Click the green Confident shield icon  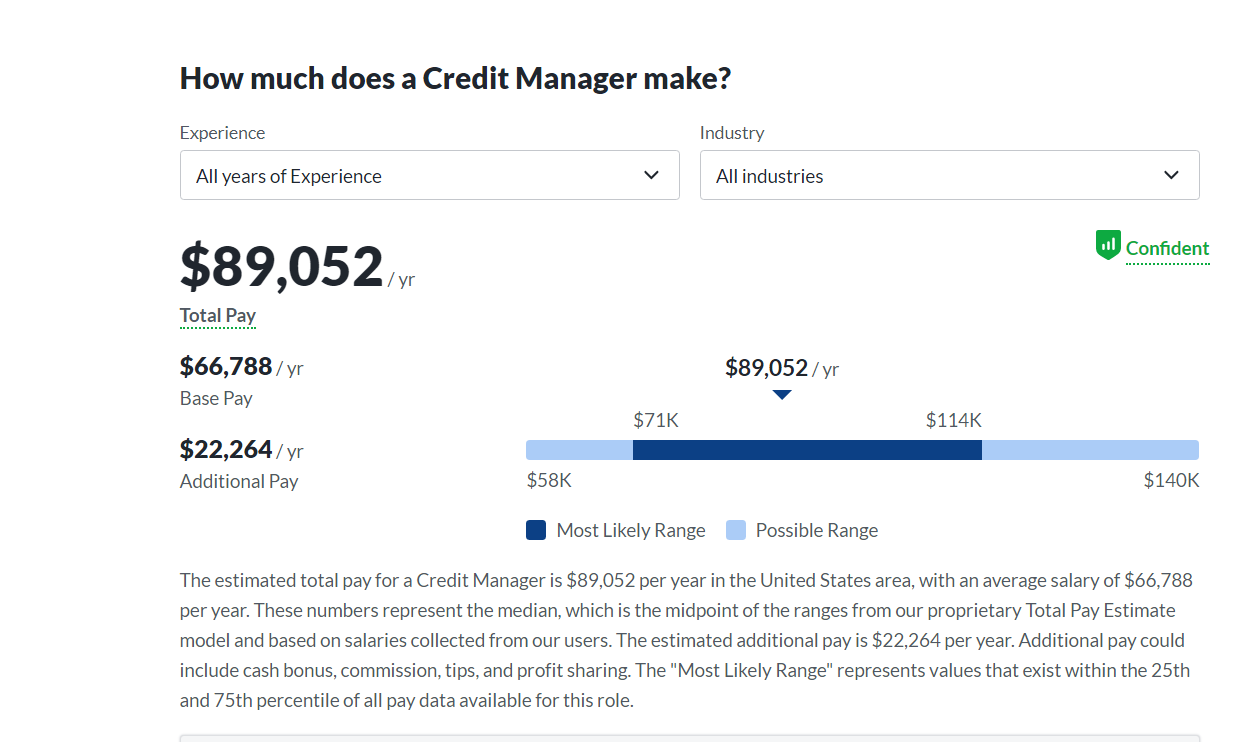click(1108, 245)
